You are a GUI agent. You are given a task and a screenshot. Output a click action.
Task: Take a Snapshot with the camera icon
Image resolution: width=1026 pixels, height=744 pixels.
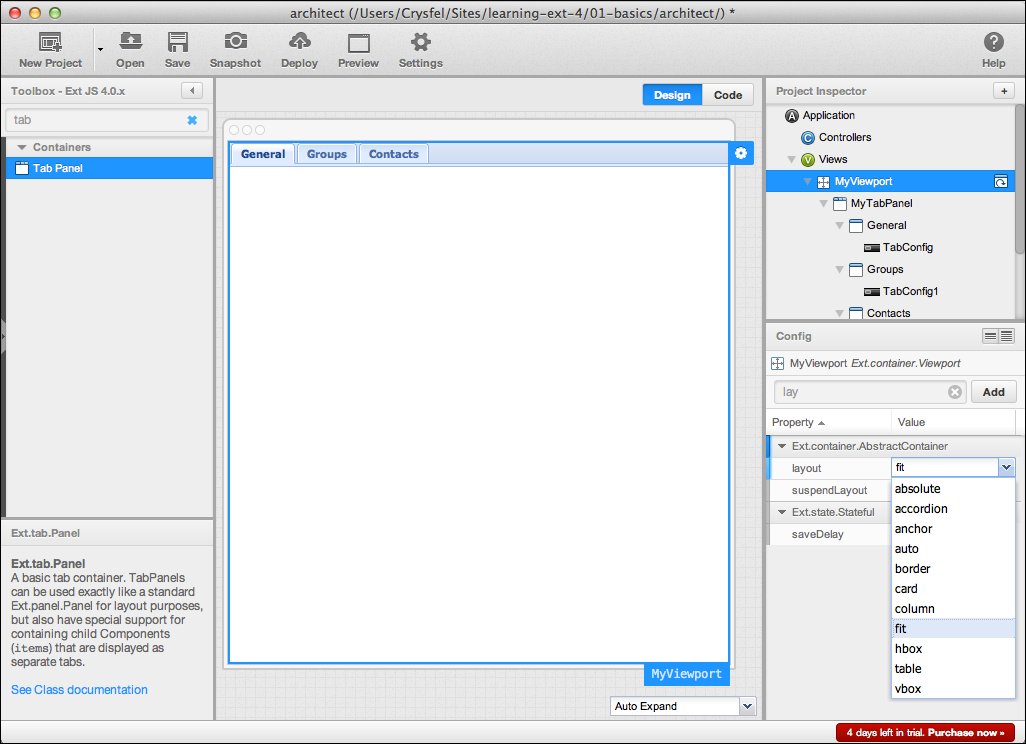tap(236, 41)
